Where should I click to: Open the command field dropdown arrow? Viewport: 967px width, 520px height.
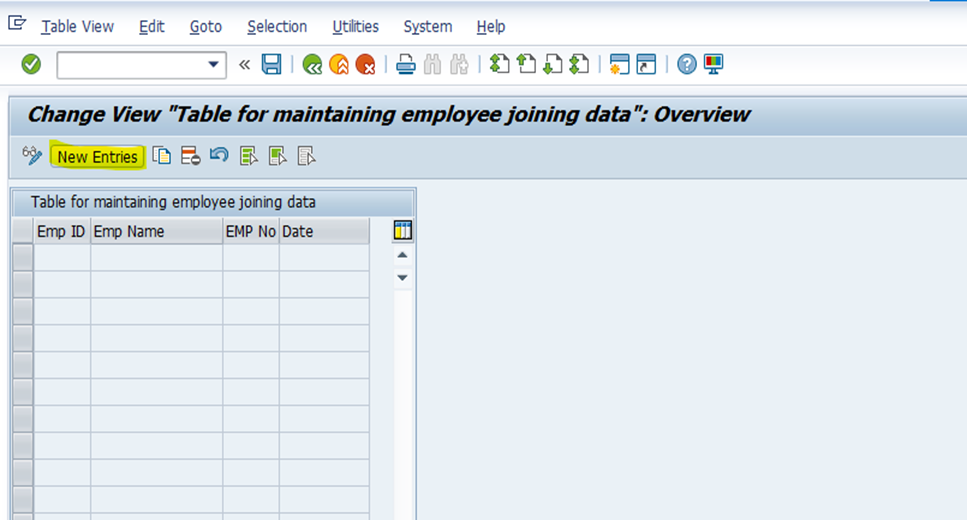tap(213, 64)
